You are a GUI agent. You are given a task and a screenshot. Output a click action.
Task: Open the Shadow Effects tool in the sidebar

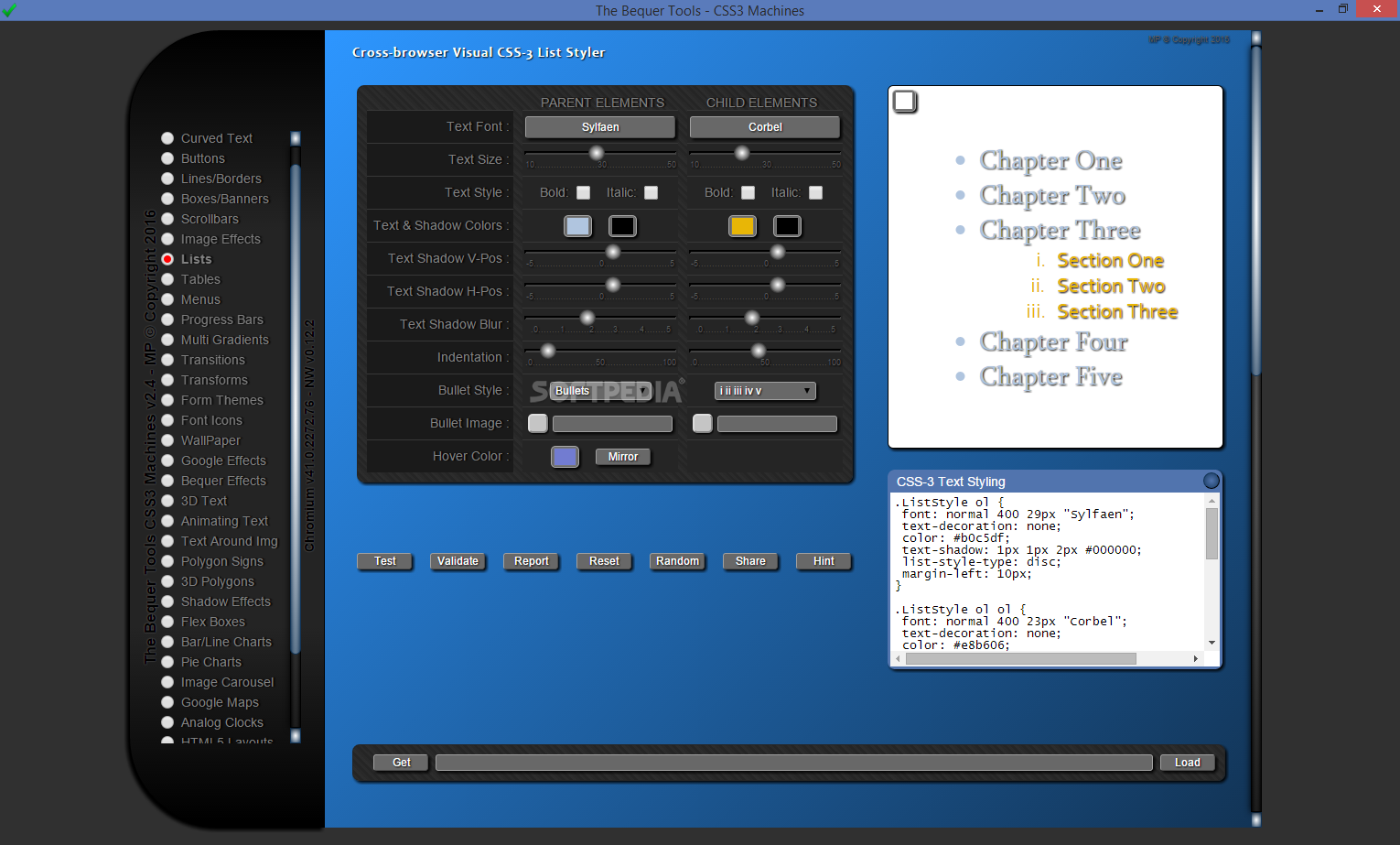click(226, 601)
